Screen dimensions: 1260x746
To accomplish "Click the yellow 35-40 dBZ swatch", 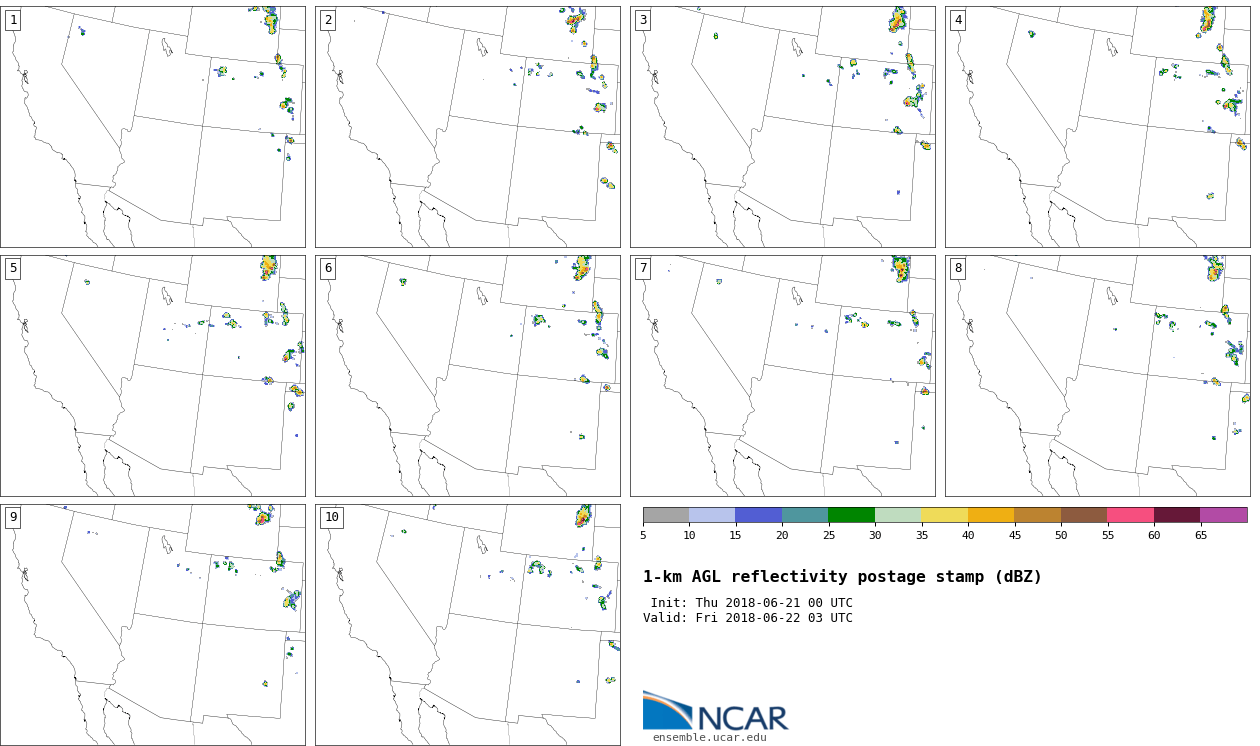I will coord(945,515).
